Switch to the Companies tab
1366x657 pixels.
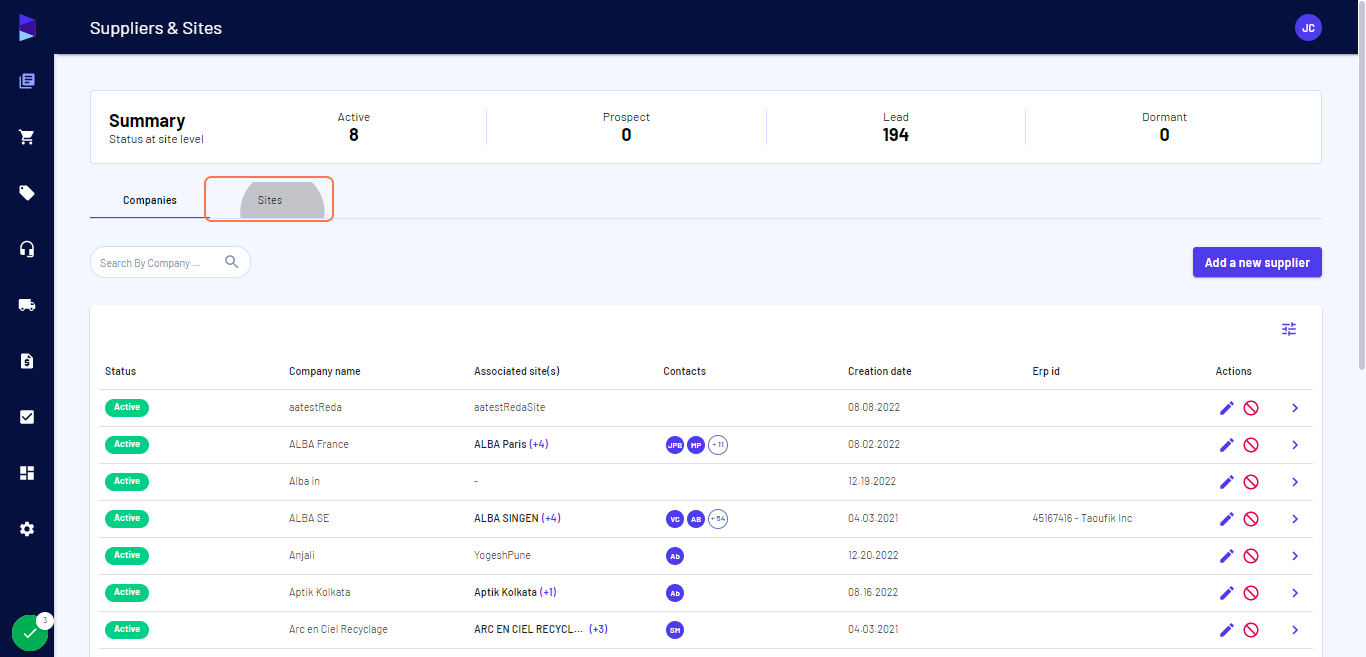coord(150,200)
